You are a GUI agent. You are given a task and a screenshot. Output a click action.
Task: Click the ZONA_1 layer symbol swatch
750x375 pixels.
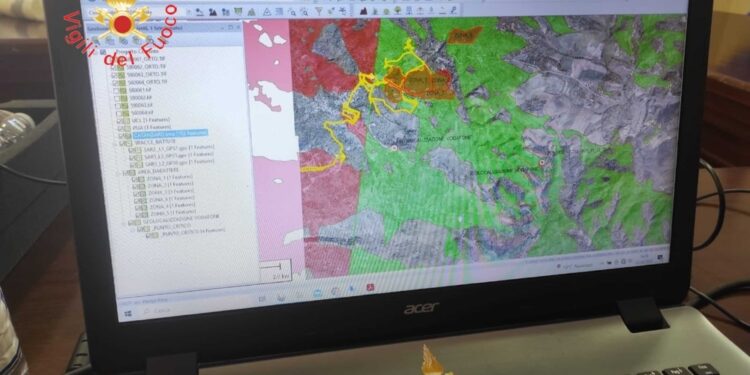click(x=141, y=179)
